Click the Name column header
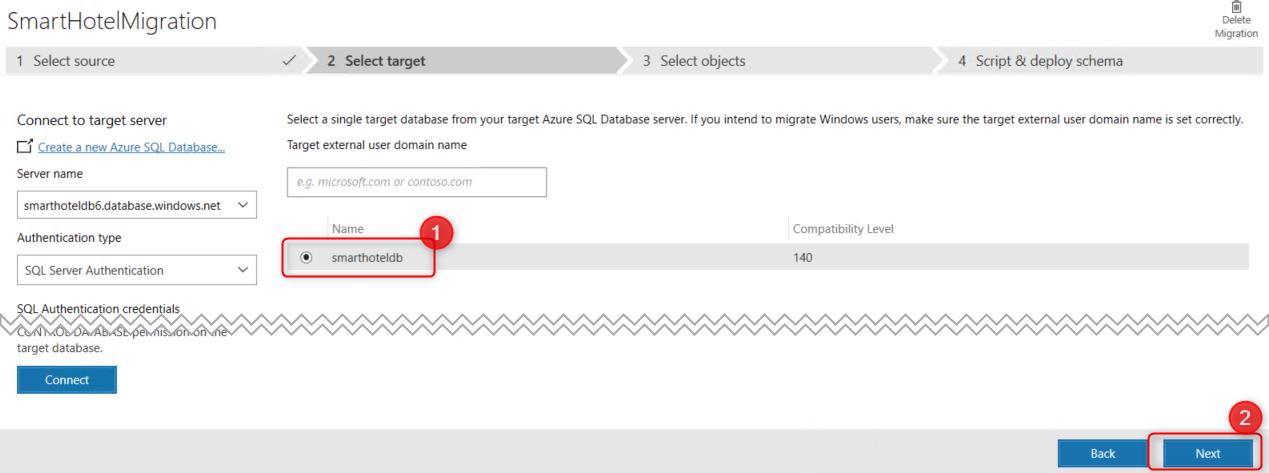 pyautogui.click(x=348, y=229)
